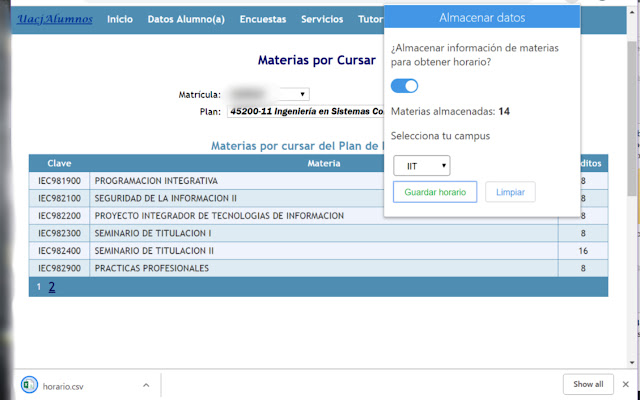Select clave IEC982200
This screenshot has width=640, height=400.
(59, 216)
